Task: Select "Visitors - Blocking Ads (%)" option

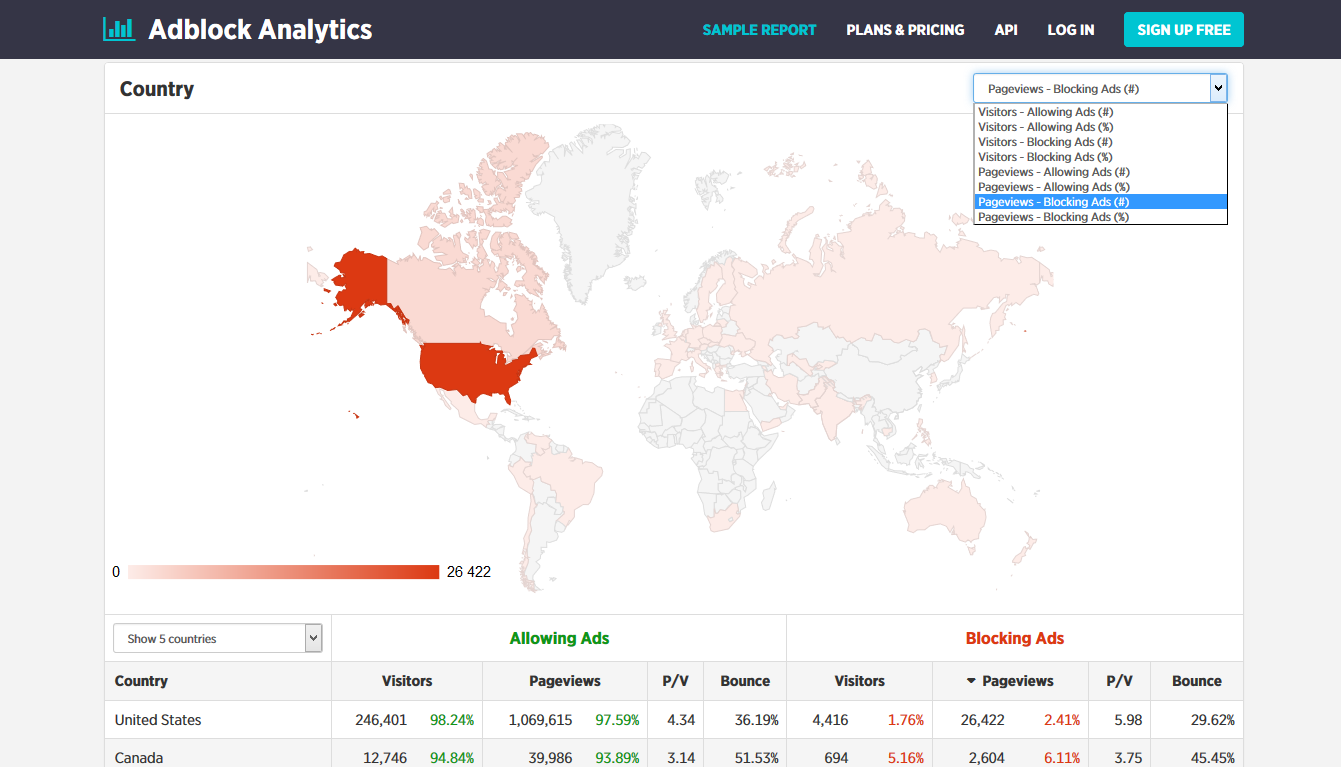Action: [x=1044, y=156]
